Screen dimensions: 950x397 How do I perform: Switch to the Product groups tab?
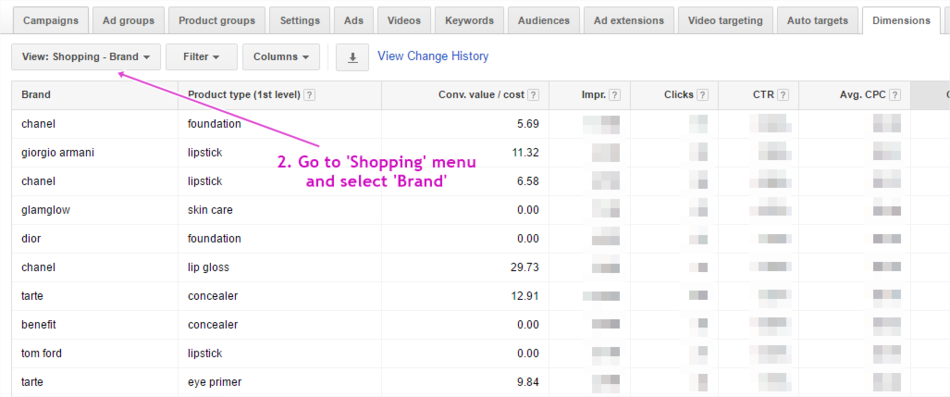coord(217,21)
